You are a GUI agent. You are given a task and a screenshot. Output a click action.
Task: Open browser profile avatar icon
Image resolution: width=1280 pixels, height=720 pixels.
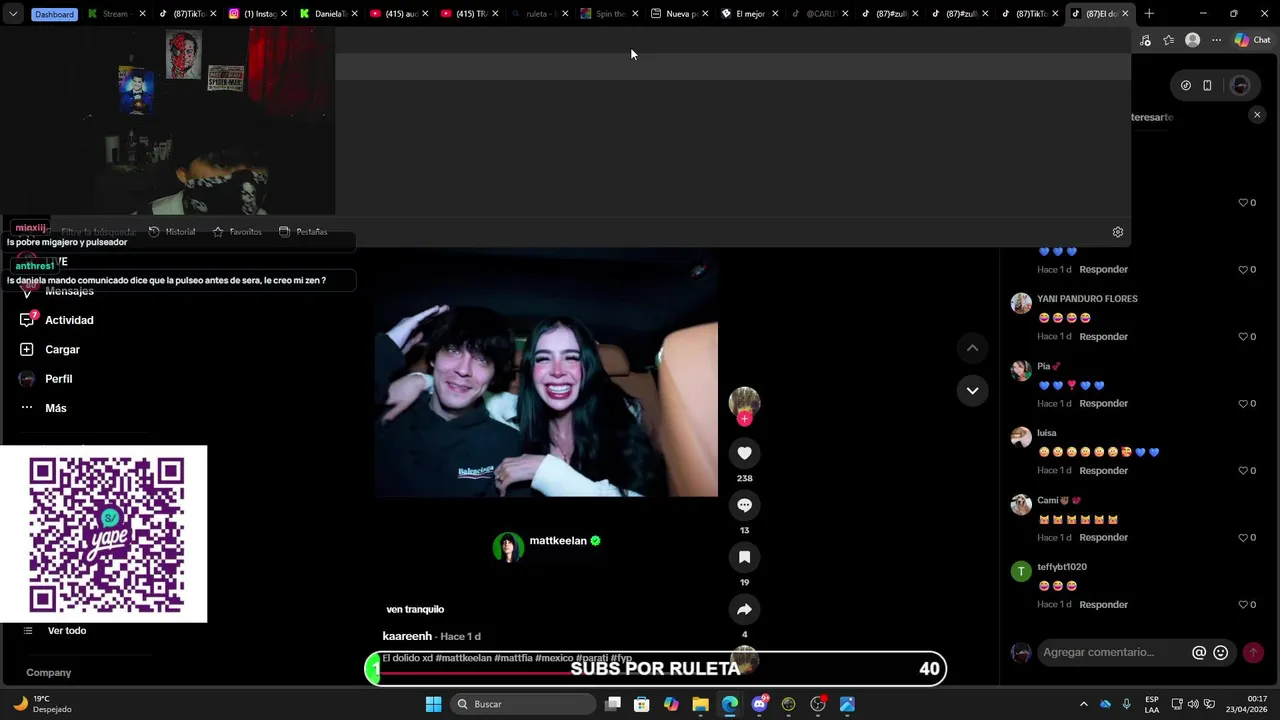[x=1192, y=40]
